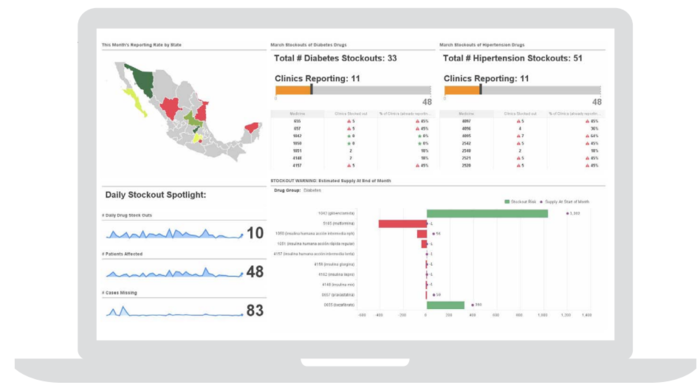This screenshot has width=700, height=385.
Task: Select the long red bar for metformina
Action: (x=403, y=224)
